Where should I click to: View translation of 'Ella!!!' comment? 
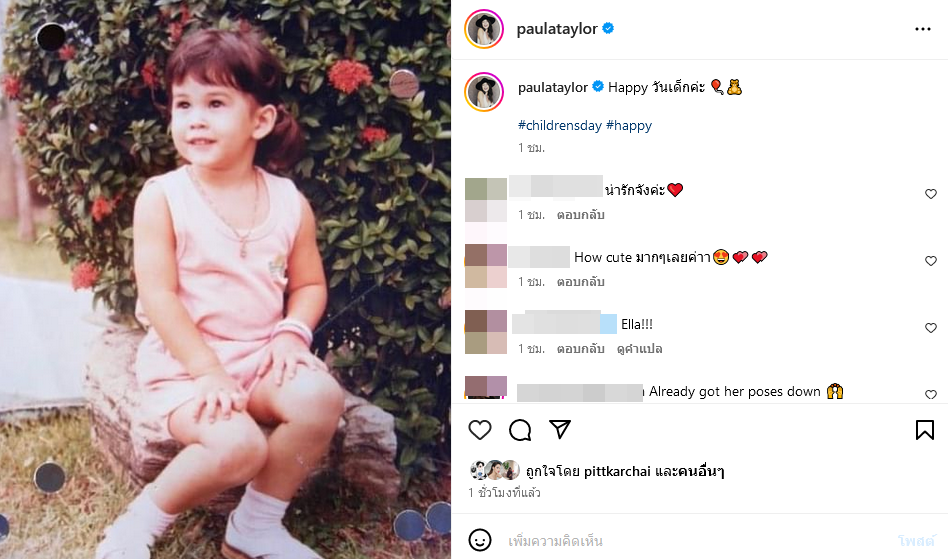[639, 349]
